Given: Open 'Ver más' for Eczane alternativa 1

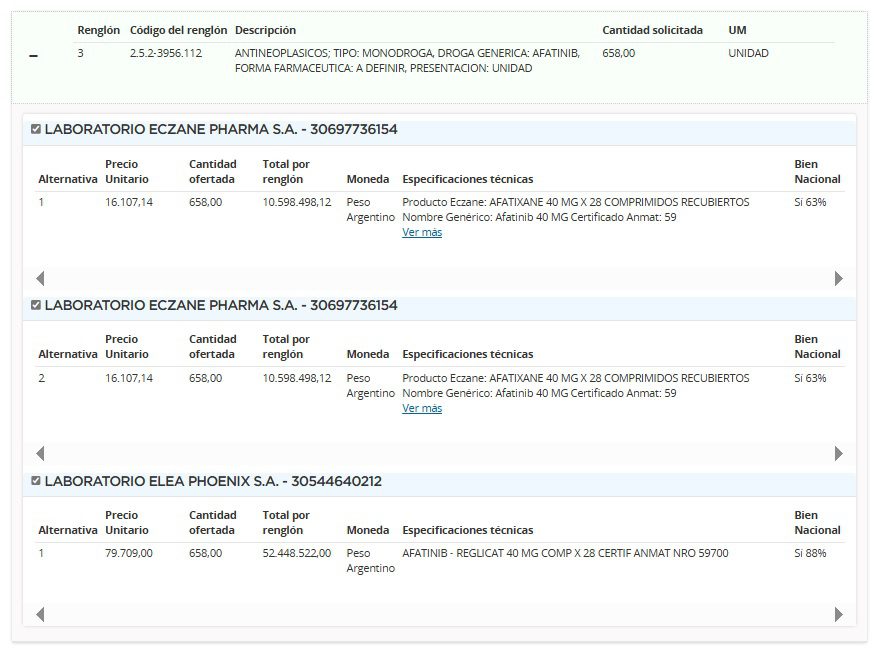Looking at the screenshot, I should click(421, 232).
